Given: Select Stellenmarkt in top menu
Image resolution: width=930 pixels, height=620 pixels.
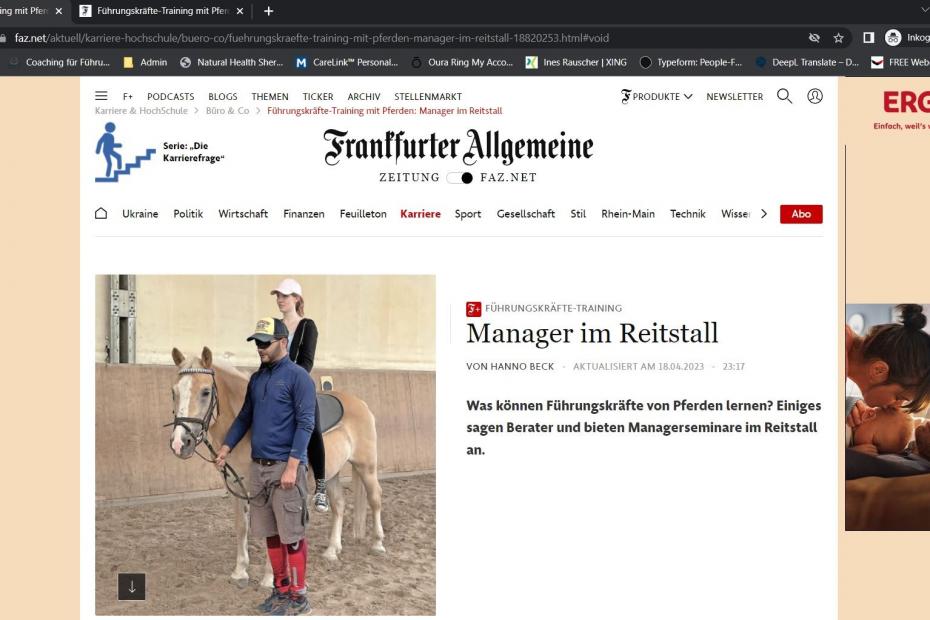Looking at the screenshot, I should [428, 96].
